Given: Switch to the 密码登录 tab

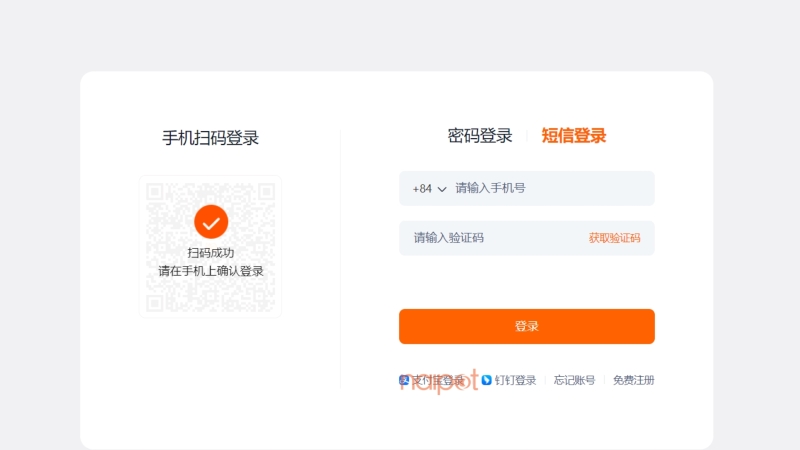Looking at the screenshot, I should (x=480, y=136).
